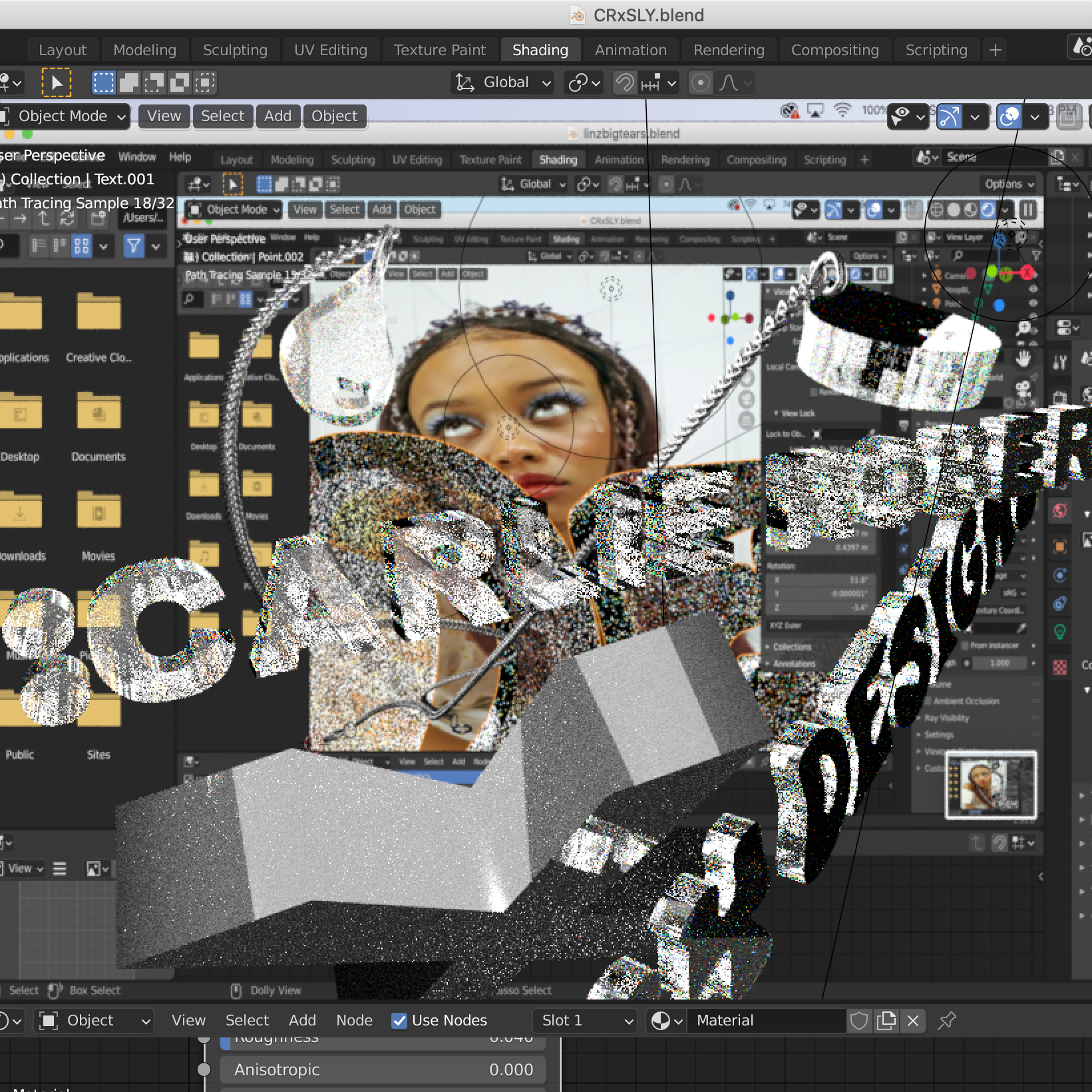The height and width of the screenshot is (1092, 1092).
Task: Toggle viewport gizmos button
Action: pos(950,117)
